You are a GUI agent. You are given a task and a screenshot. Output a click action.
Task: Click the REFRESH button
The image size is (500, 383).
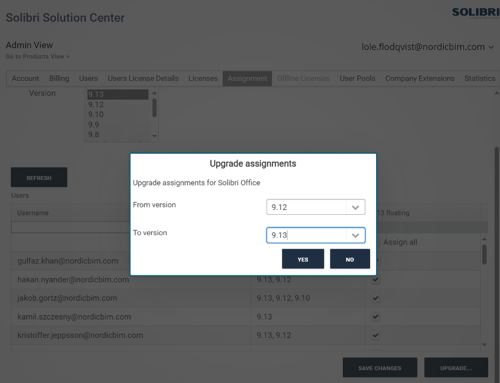pyautogui.click(x=39, y=177)
